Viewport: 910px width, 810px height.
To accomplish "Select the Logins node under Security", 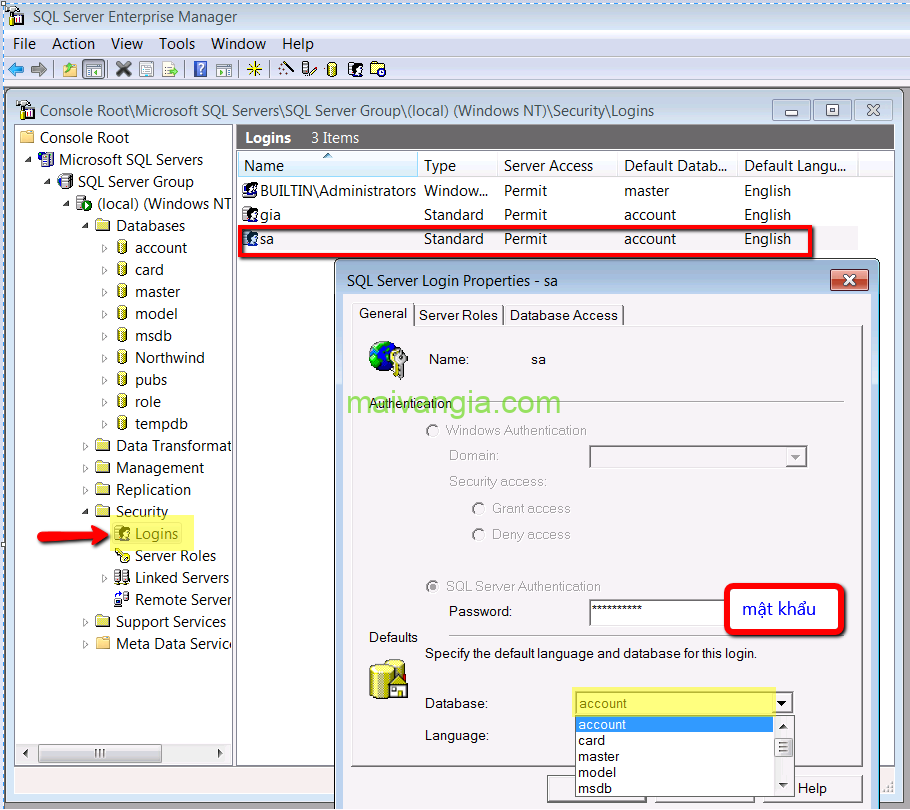I will pos(156,534).
